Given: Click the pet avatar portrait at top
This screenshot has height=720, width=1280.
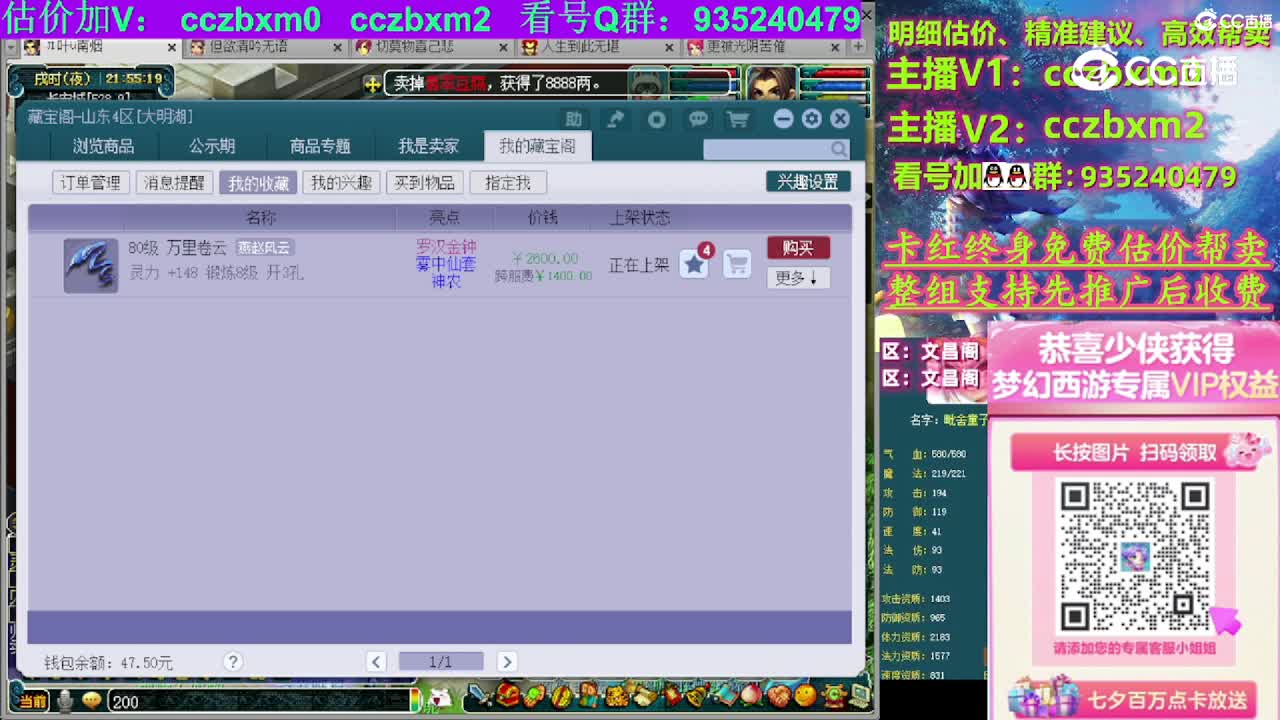Looking at the screenshot, I should click(x=648, y=84).
